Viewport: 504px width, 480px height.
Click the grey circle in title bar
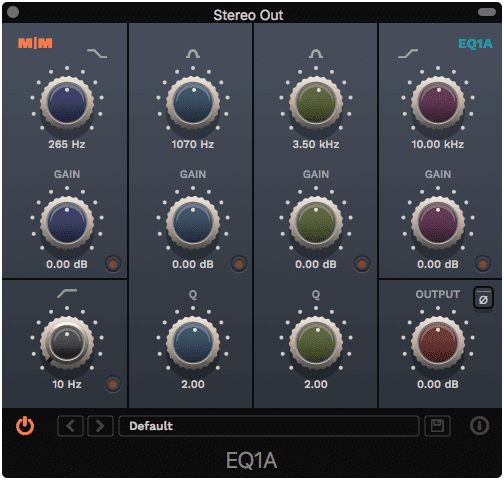click(x=13, y=12)
